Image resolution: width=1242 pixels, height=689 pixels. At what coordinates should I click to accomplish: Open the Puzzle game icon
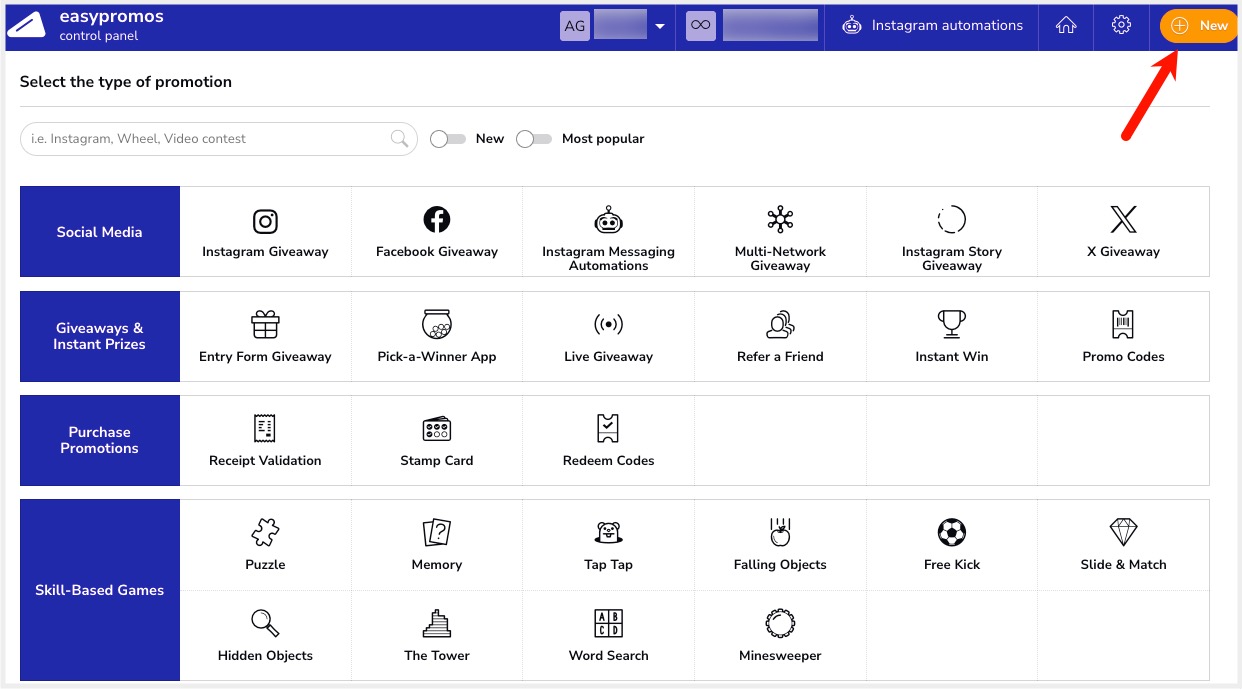click(265, 532)
